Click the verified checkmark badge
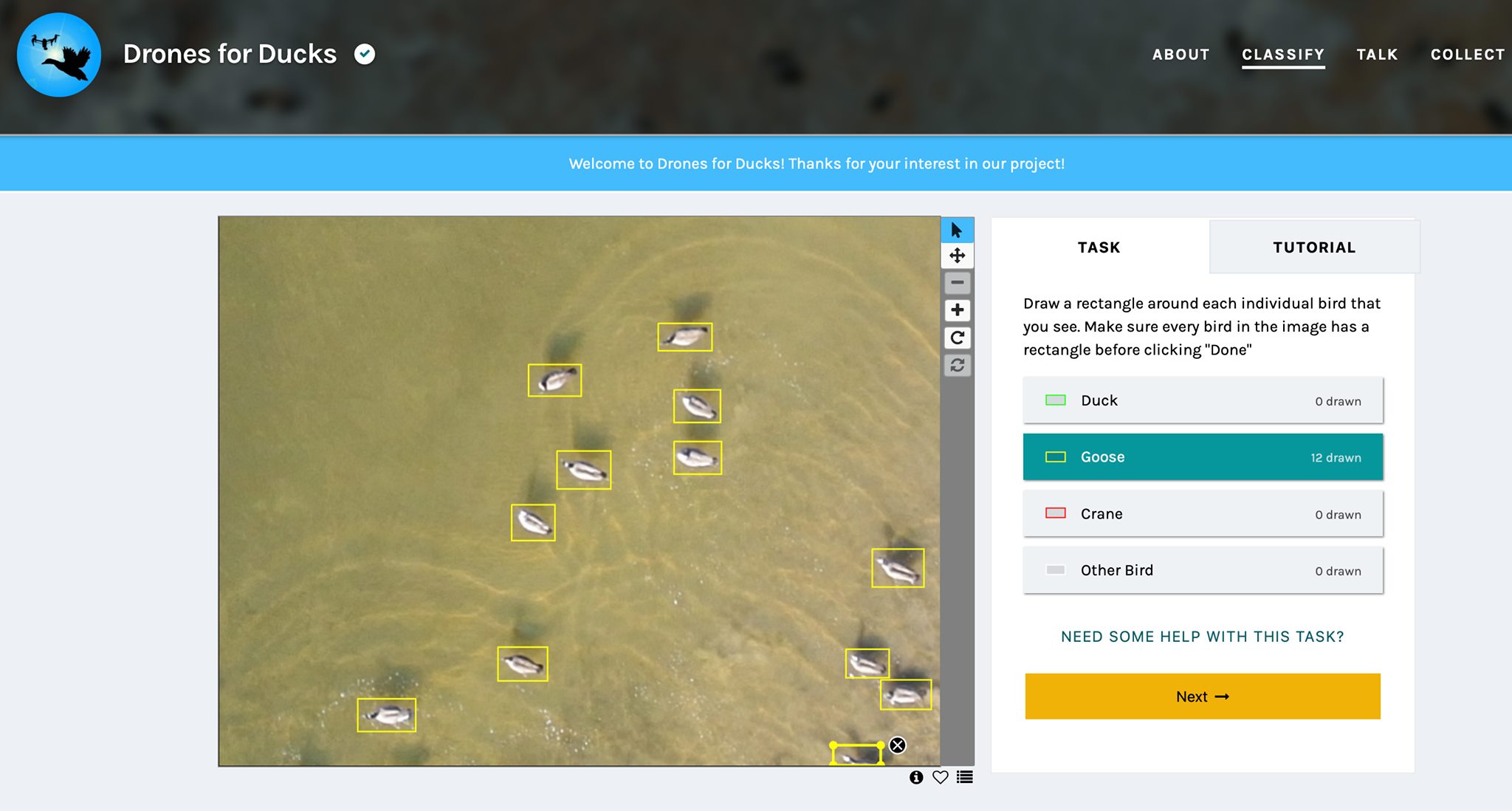Viewport: 1512px width, 811px height. point(365,54)
